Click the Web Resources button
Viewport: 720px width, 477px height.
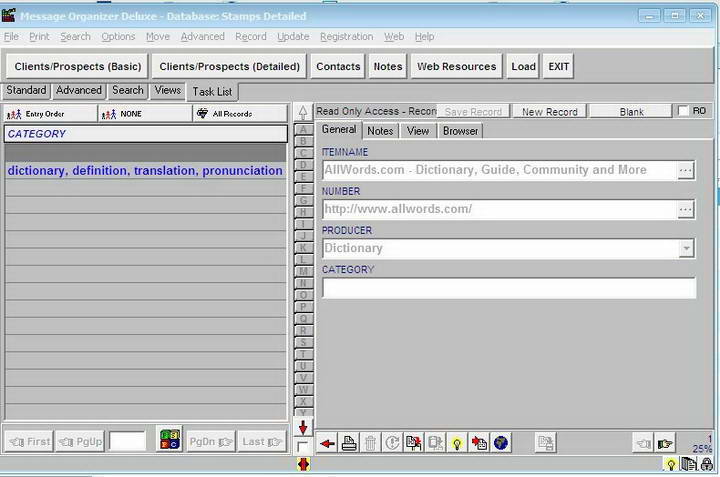456,67
